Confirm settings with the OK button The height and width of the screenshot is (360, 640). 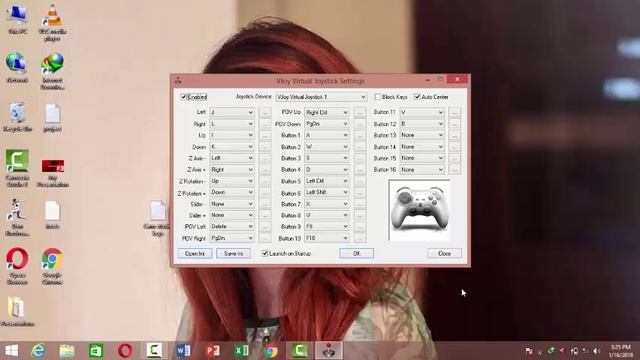click(x=356, y=253)
